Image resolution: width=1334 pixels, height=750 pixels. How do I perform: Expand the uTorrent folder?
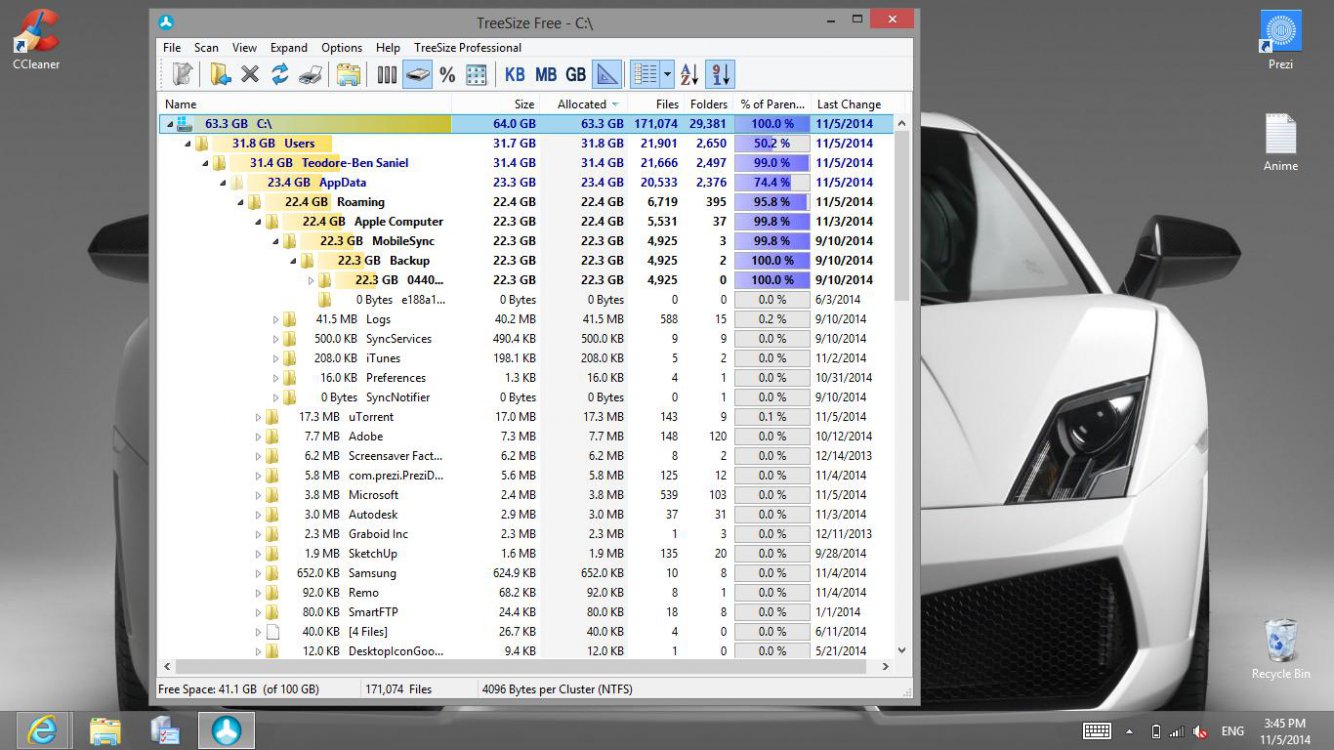tap(258, 417)
